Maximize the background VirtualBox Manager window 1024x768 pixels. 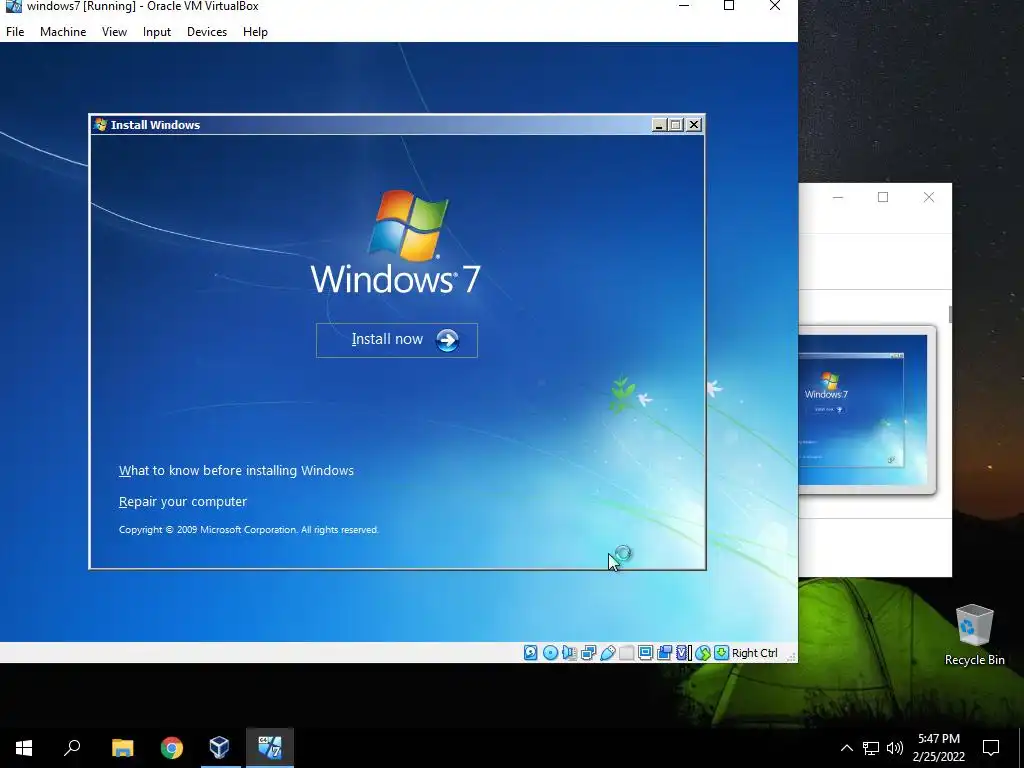(x=883, y=197)
